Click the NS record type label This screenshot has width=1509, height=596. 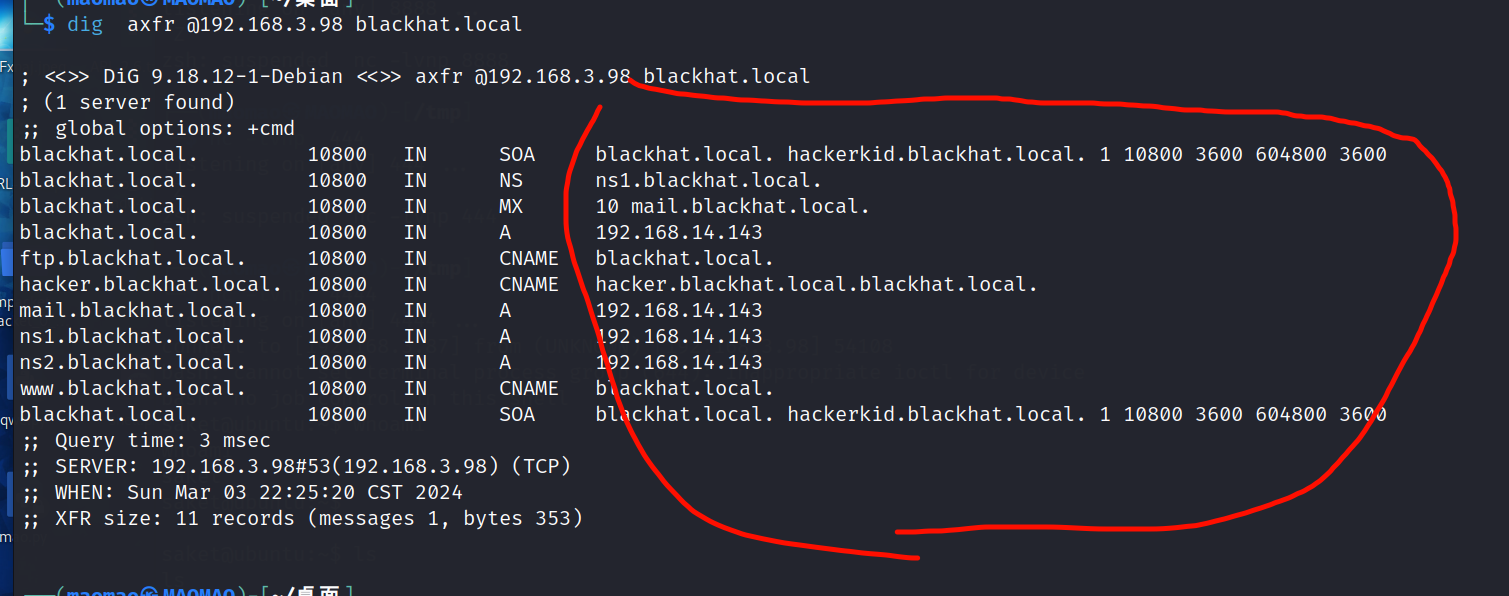[x=511, y=180]
